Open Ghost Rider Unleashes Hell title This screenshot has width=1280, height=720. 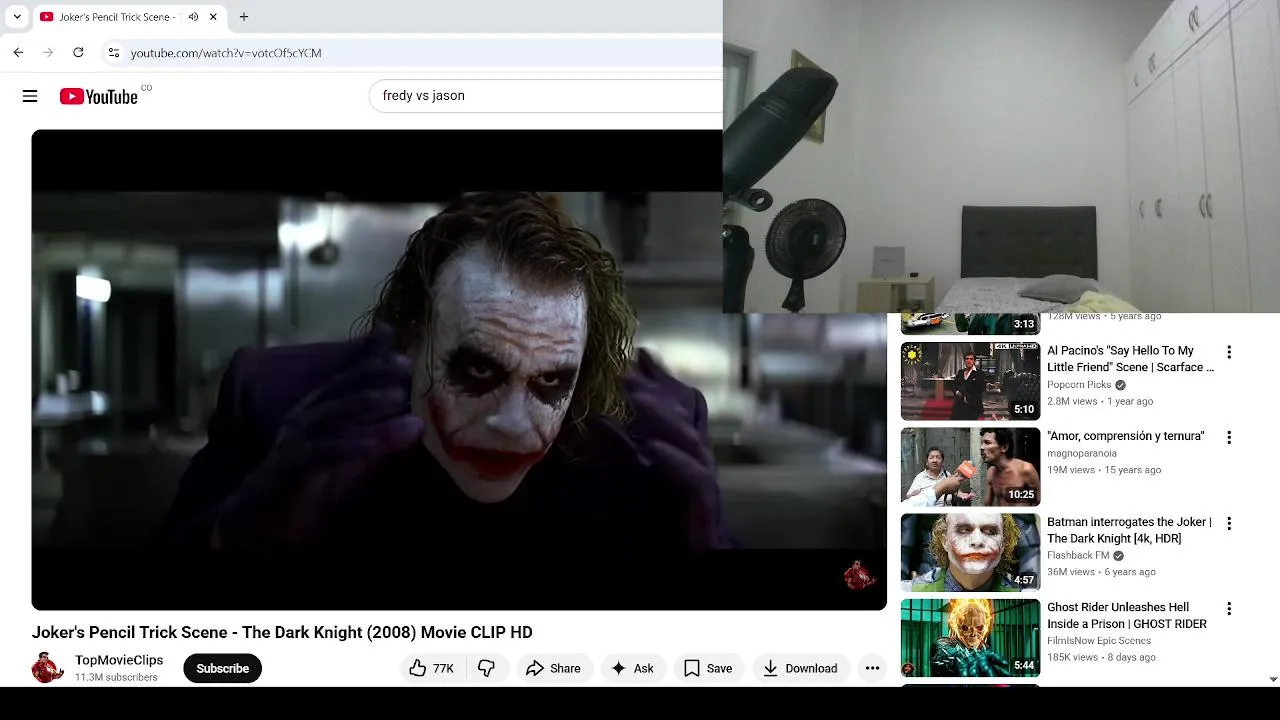1127,615
